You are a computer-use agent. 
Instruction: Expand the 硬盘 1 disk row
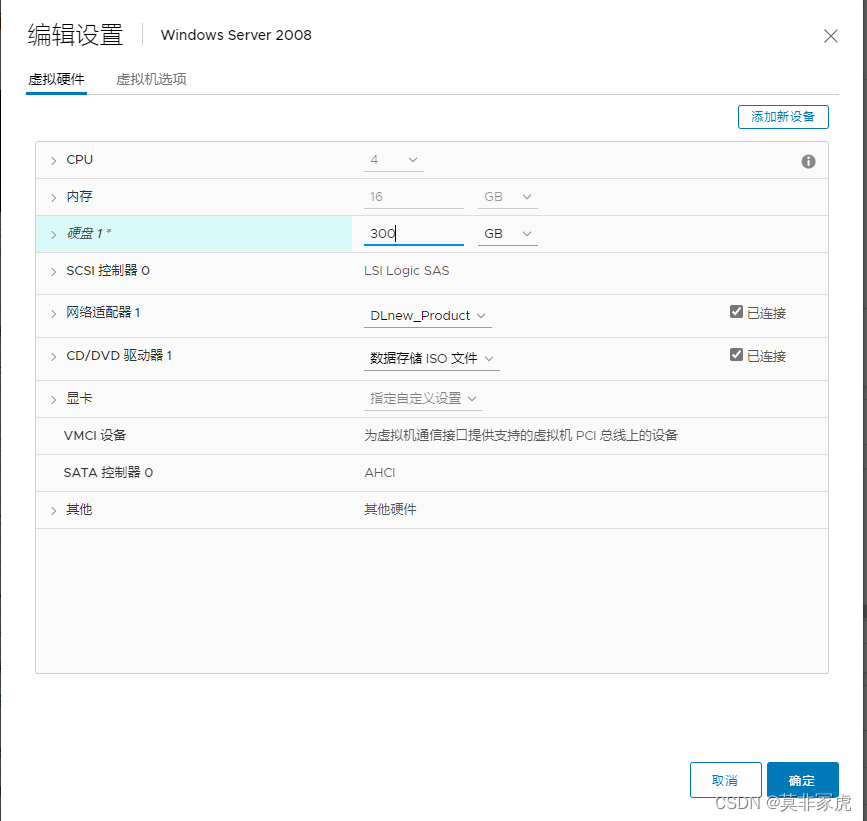(x=54, y=235)
